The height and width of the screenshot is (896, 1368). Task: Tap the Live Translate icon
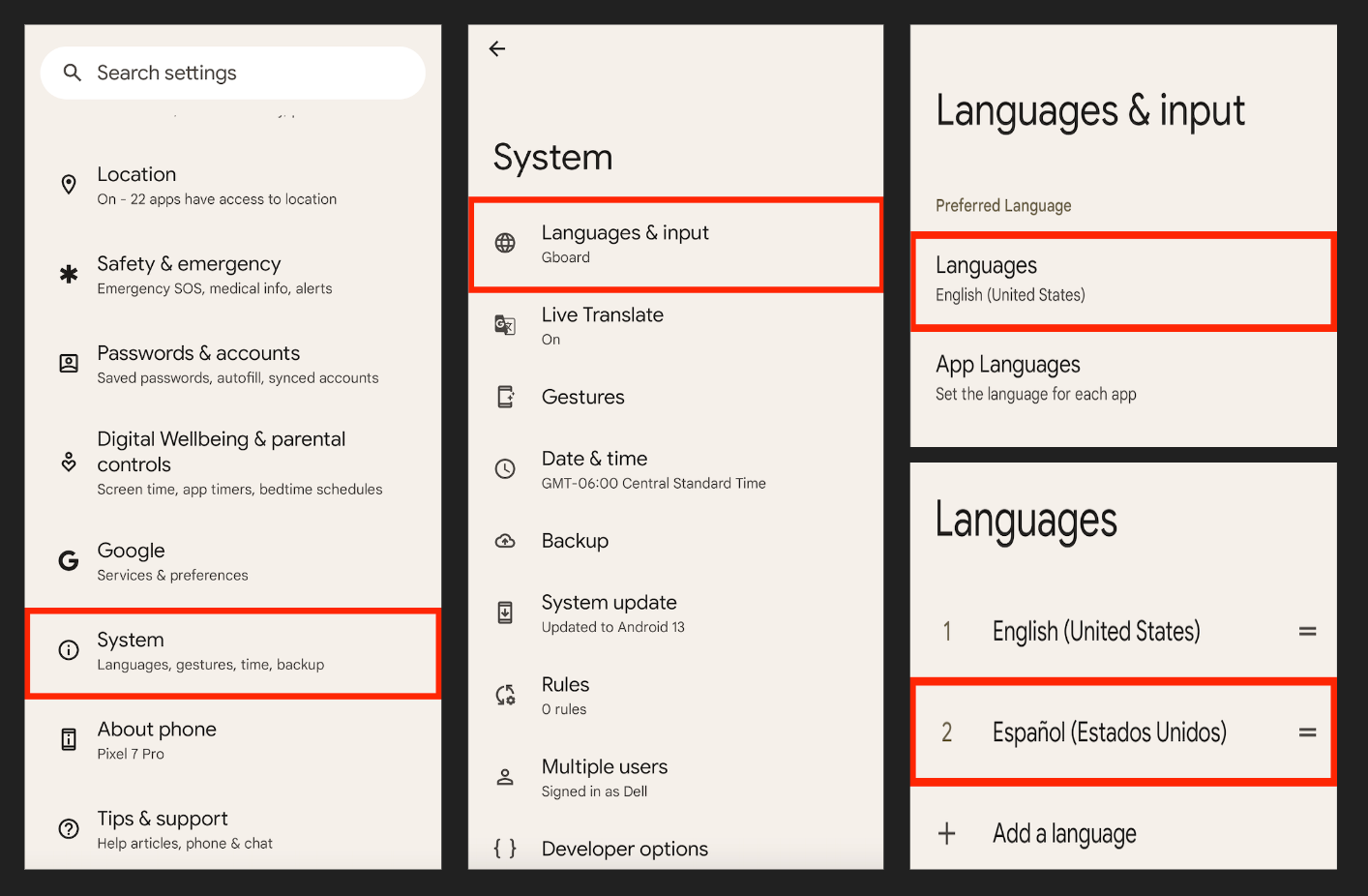pos(505,325)
